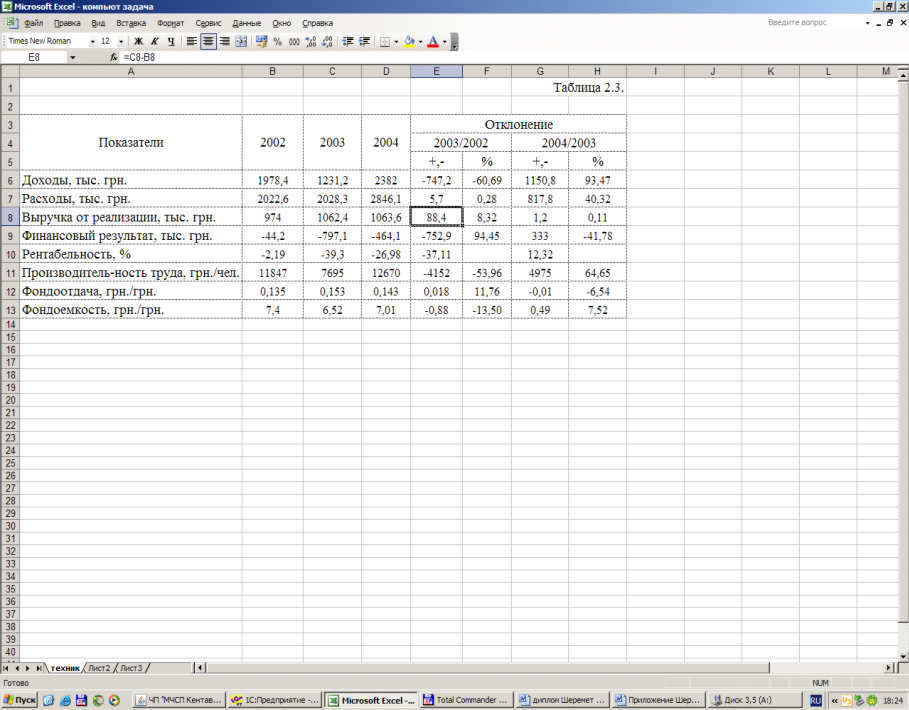The image size is (909, 710).
Task: Switch to the Лист2 sheet tab
Action: point(99,668)
